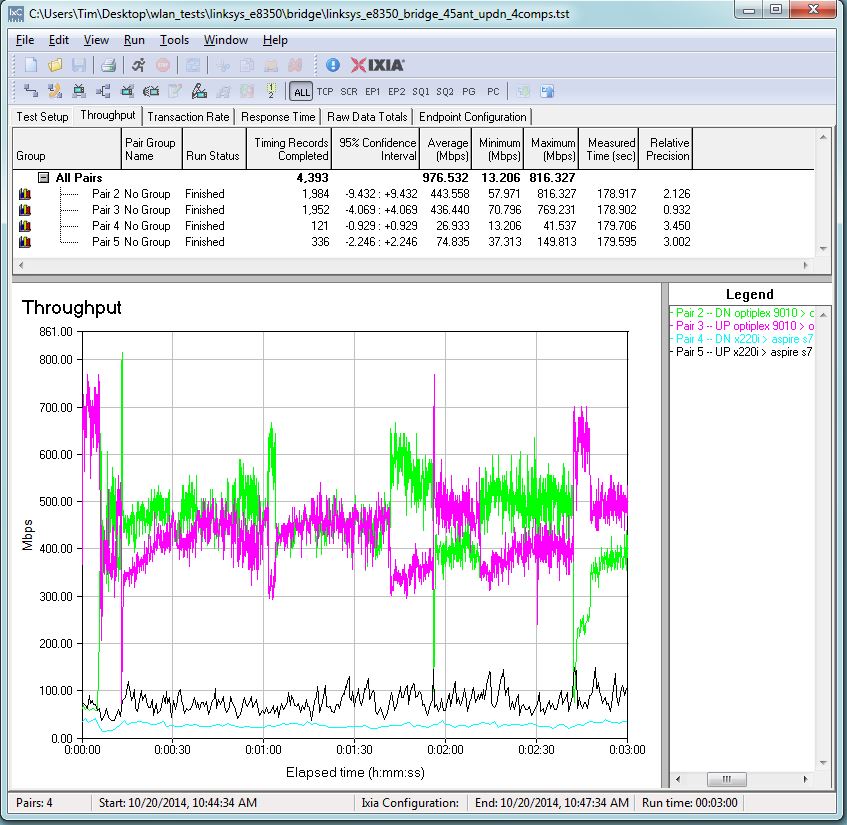Click the Add video pair icon
Image resolution: width=847 pixels, height=825 pixels.
click(x=79, y=91)
